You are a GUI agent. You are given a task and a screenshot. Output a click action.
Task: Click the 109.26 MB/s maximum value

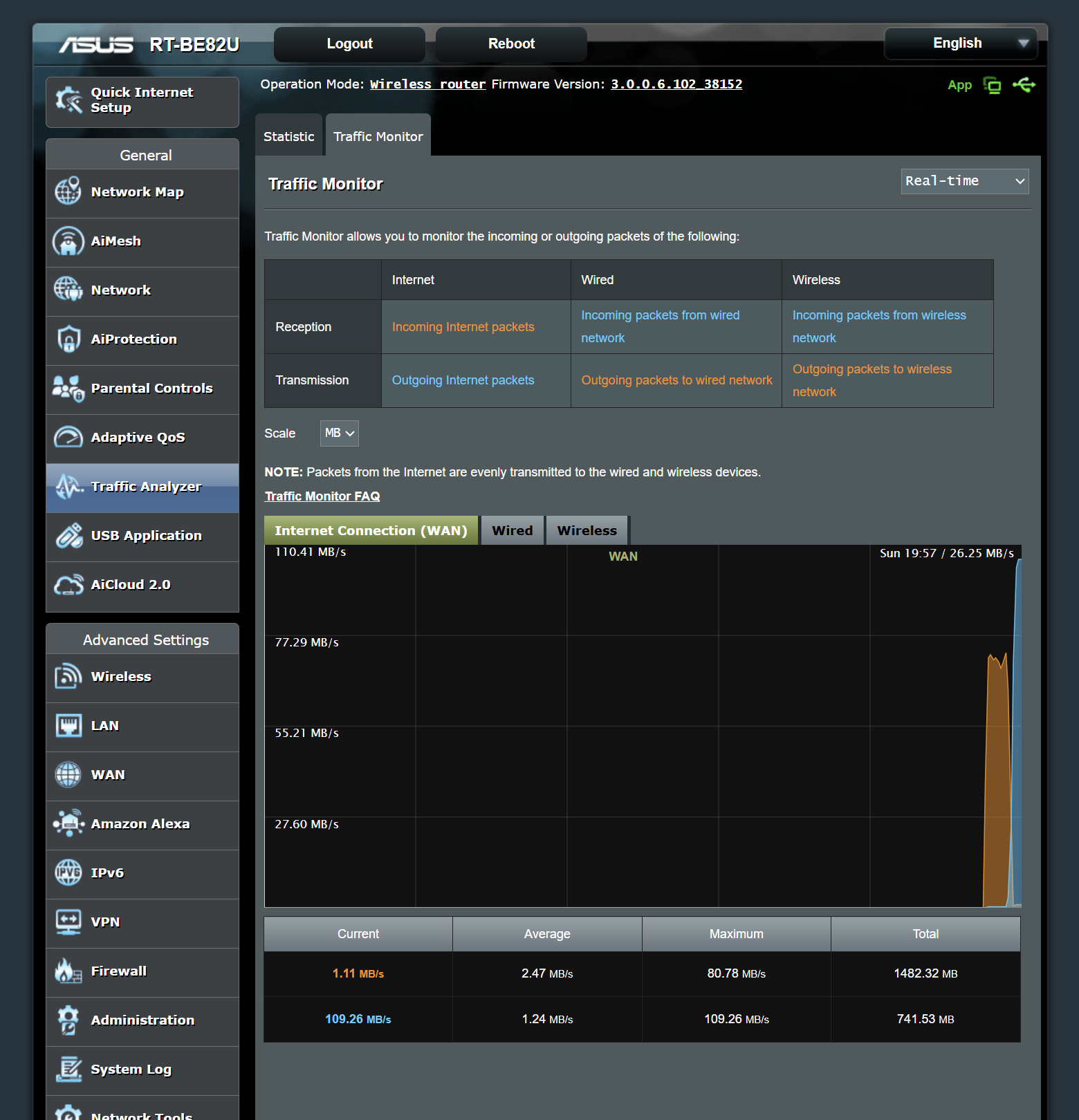pos(737,1019)
